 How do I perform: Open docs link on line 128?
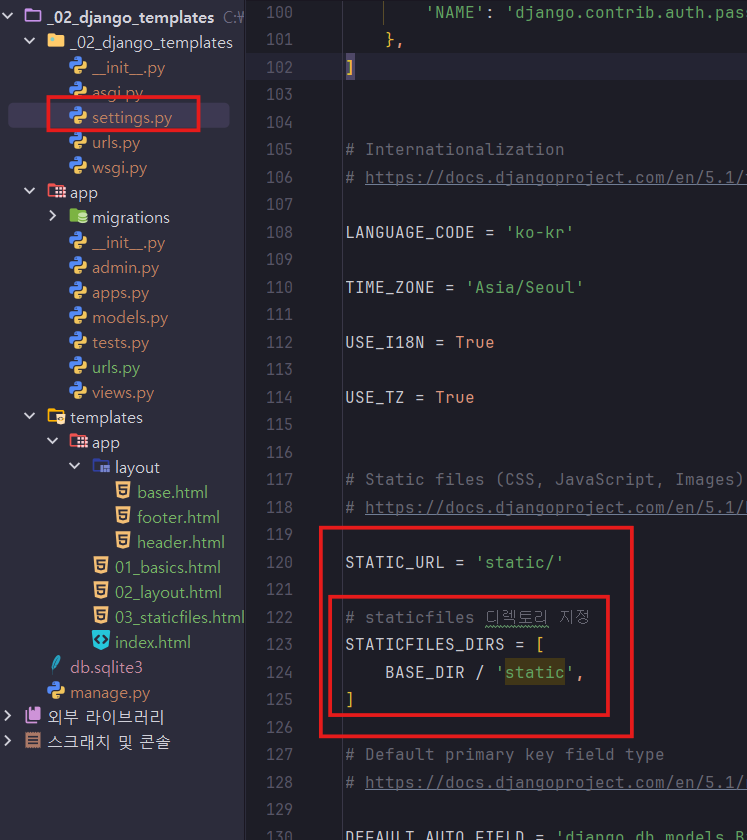tap(556, 782)
